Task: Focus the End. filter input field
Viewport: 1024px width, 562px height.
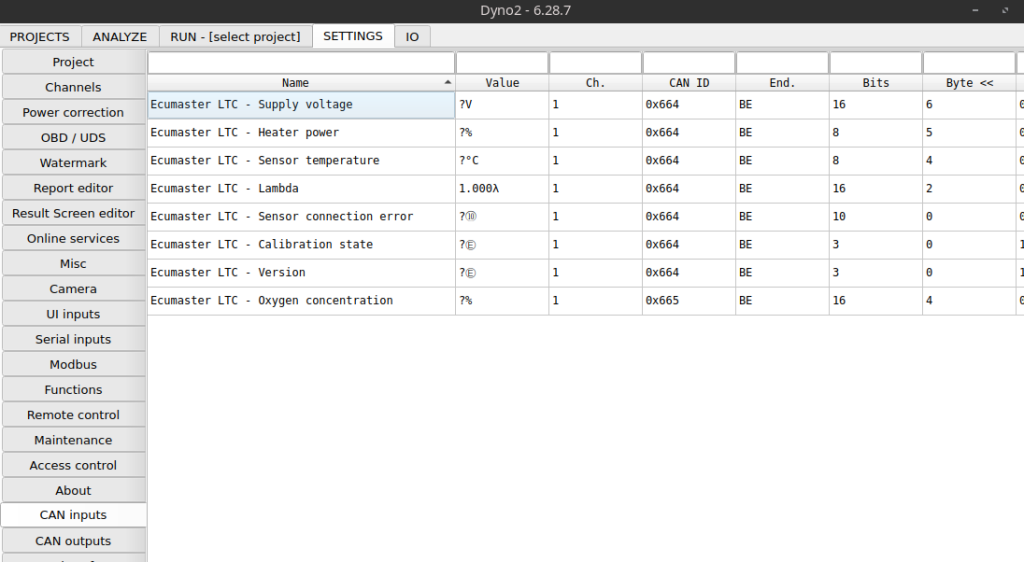Action: click(x=782, y=63)
